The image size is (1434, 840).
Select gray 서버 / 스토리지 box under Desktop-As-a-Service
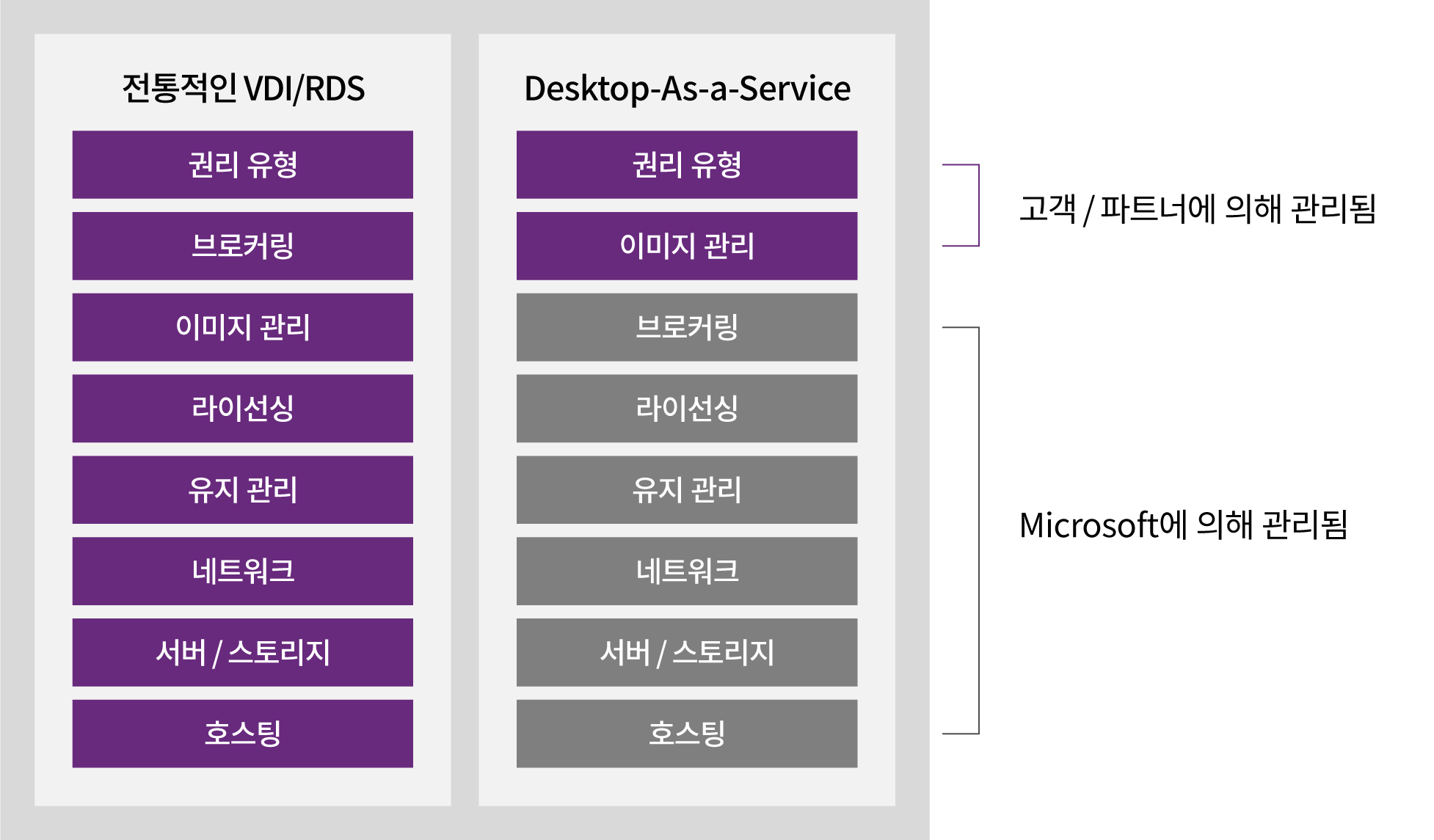(687, 652)
